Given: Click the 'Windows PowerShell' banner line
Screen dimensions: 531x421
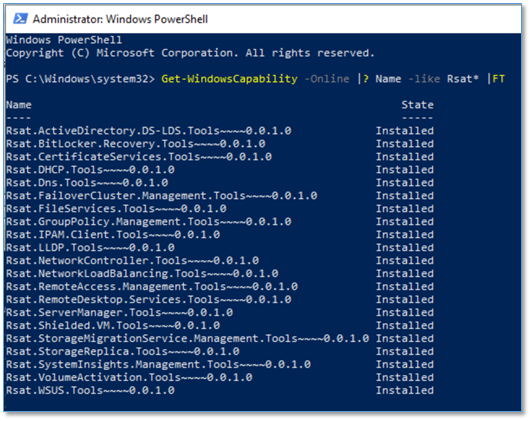Looking at the screenshot, I should tap(64, 40).
